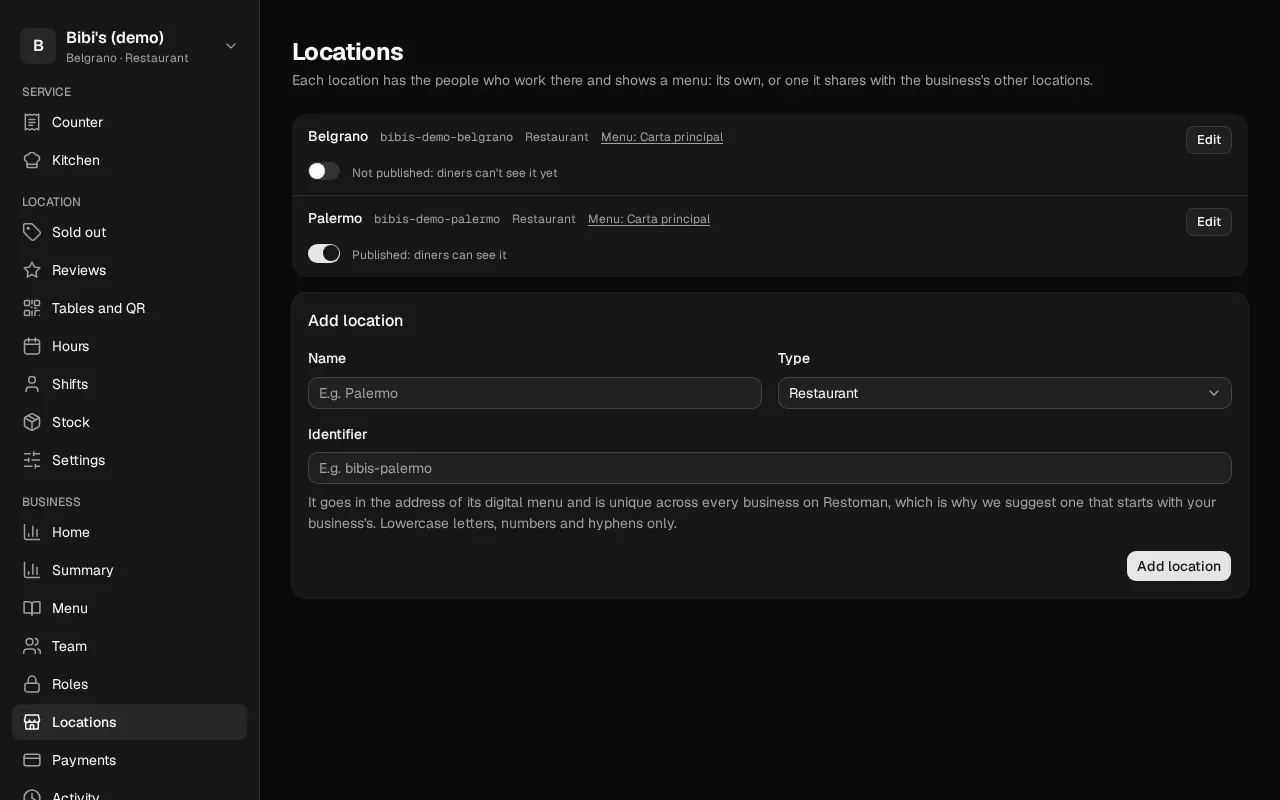Go to Kitchen in the sidebar
This screenshot has width=1280, height=800.
tap(130, 160)
